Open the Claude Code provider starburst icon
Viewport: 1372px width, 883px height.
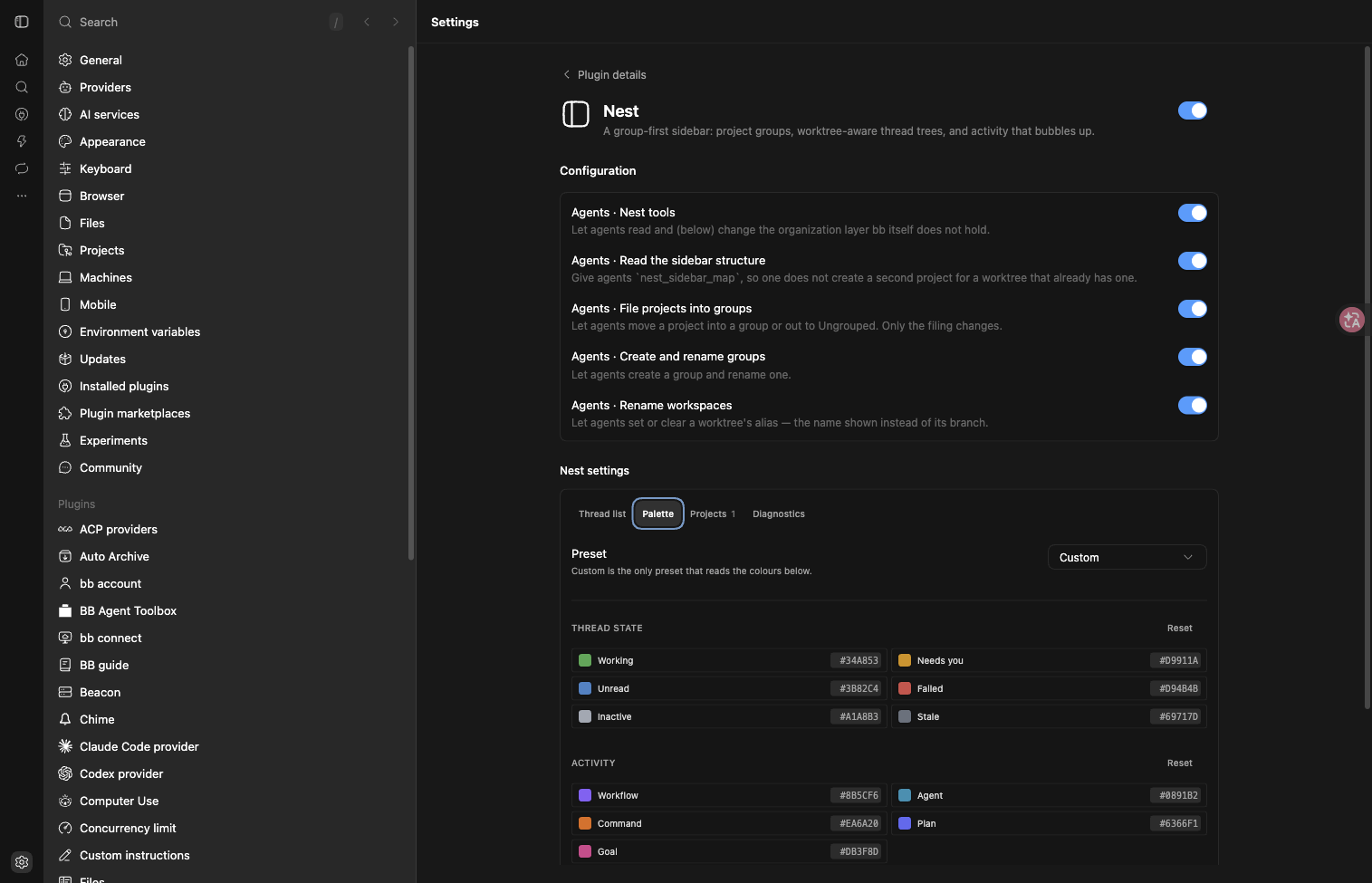tap(65, 746)
